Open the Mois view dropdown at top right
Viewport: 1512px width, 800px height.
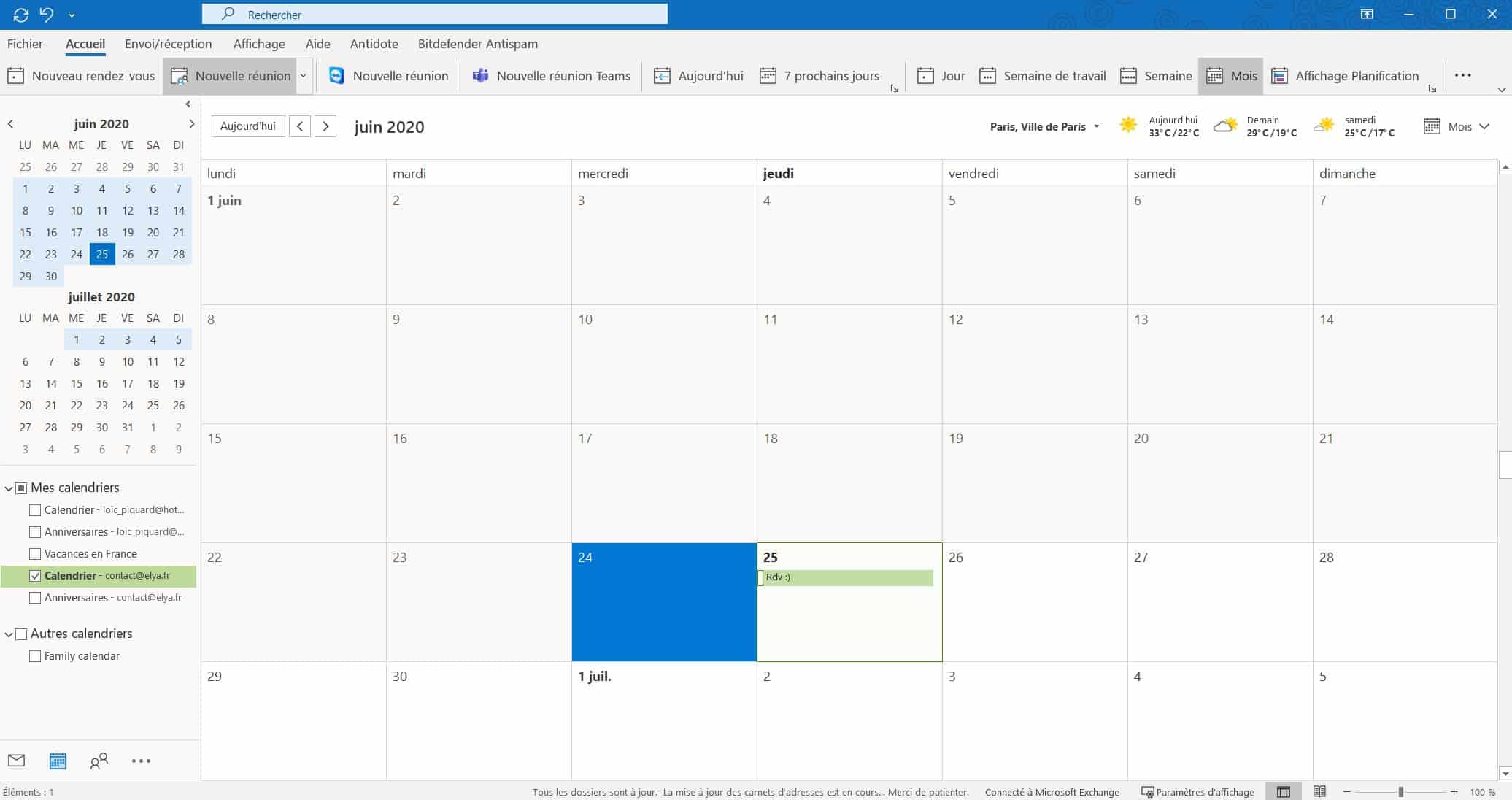click(1456, 126)
